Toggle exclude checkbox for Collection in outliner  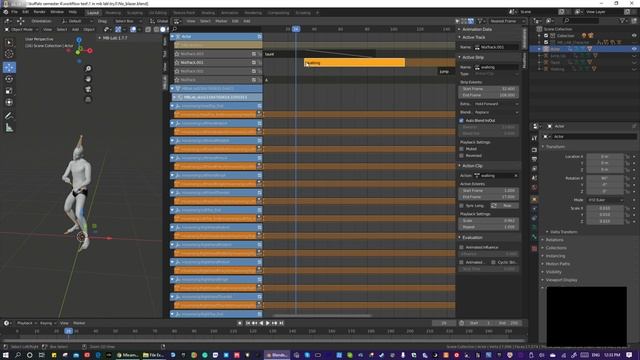click(546, 36)
